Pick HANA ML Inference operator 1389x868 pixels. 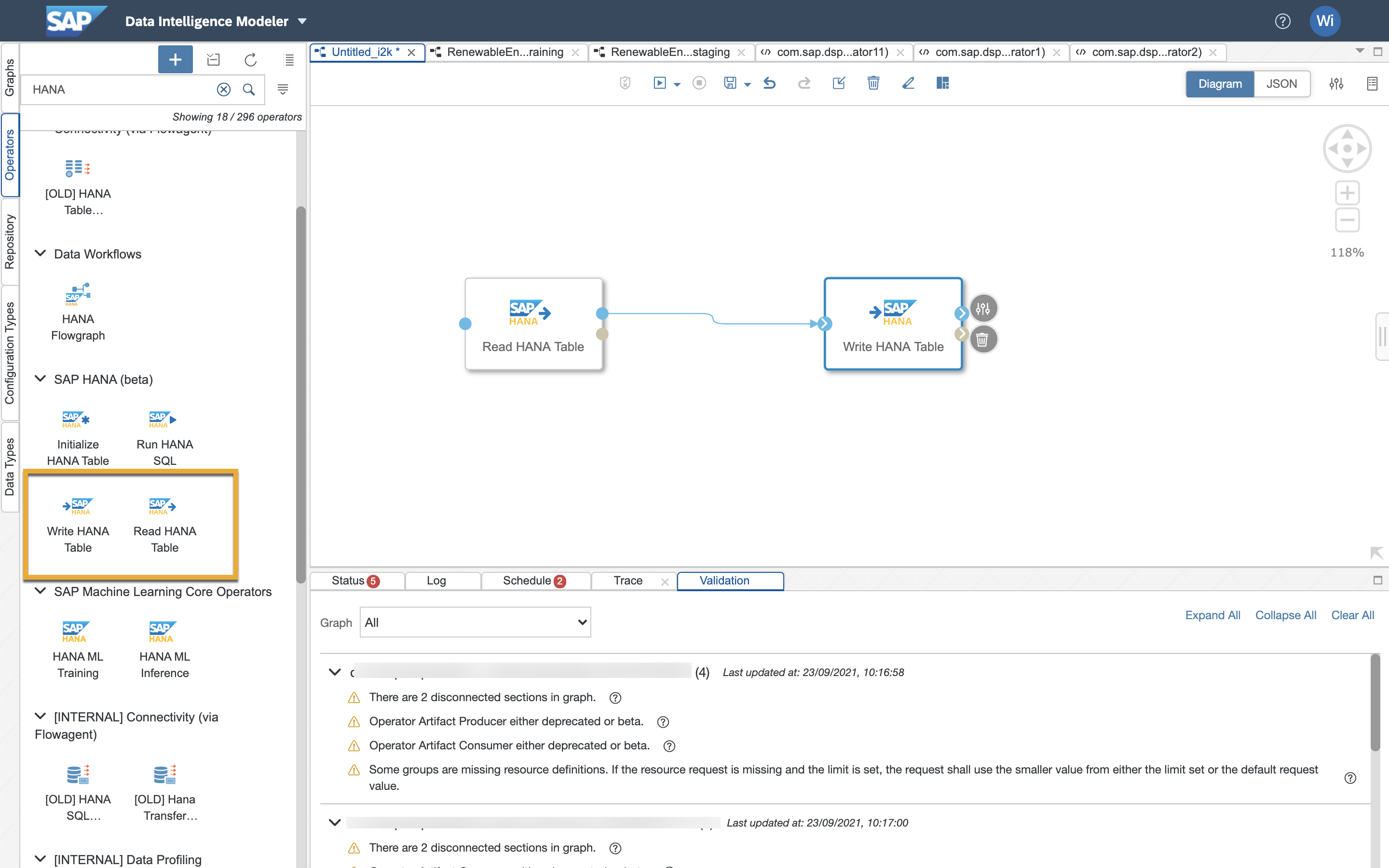165,649
